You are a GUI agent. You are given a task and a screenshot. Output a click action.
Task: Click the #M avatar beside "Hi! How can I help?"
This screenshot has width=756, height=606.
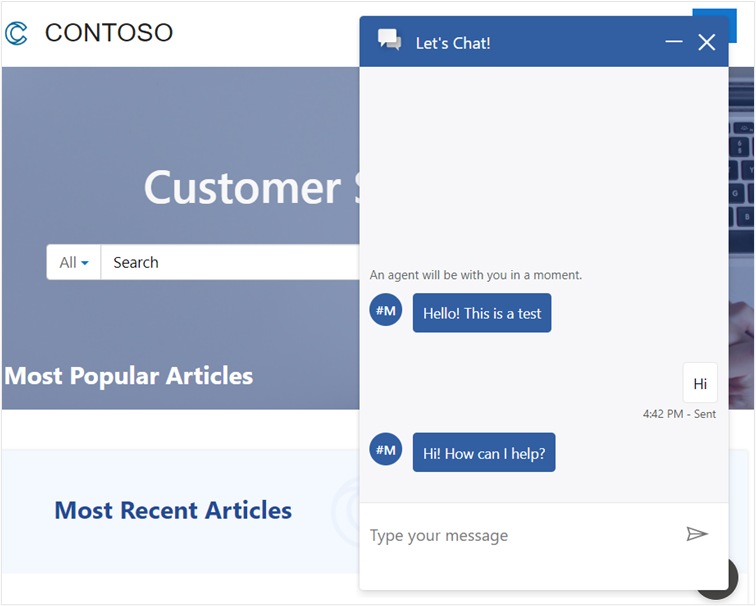pyautogui.click(x=386, y=449)
